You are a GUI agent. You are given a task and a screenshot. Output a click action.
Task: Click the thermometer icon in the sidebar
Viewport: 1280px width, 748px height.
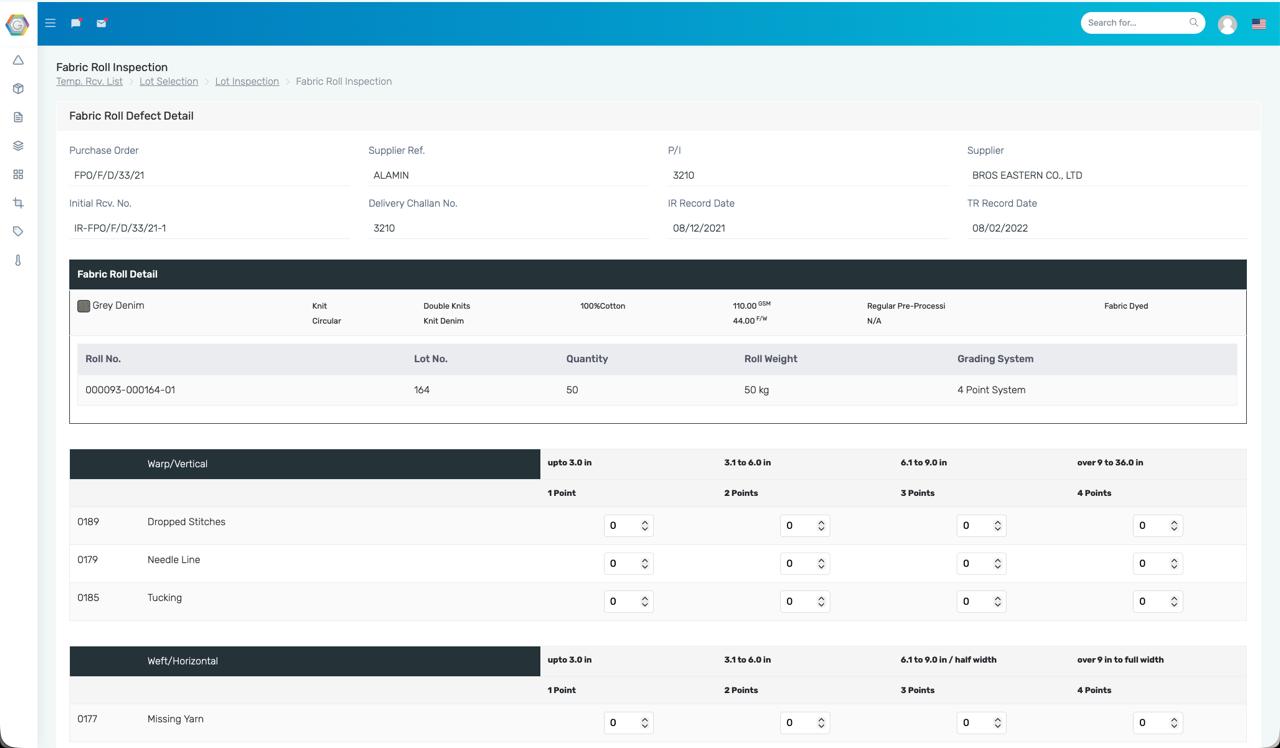tap(18, 260)
